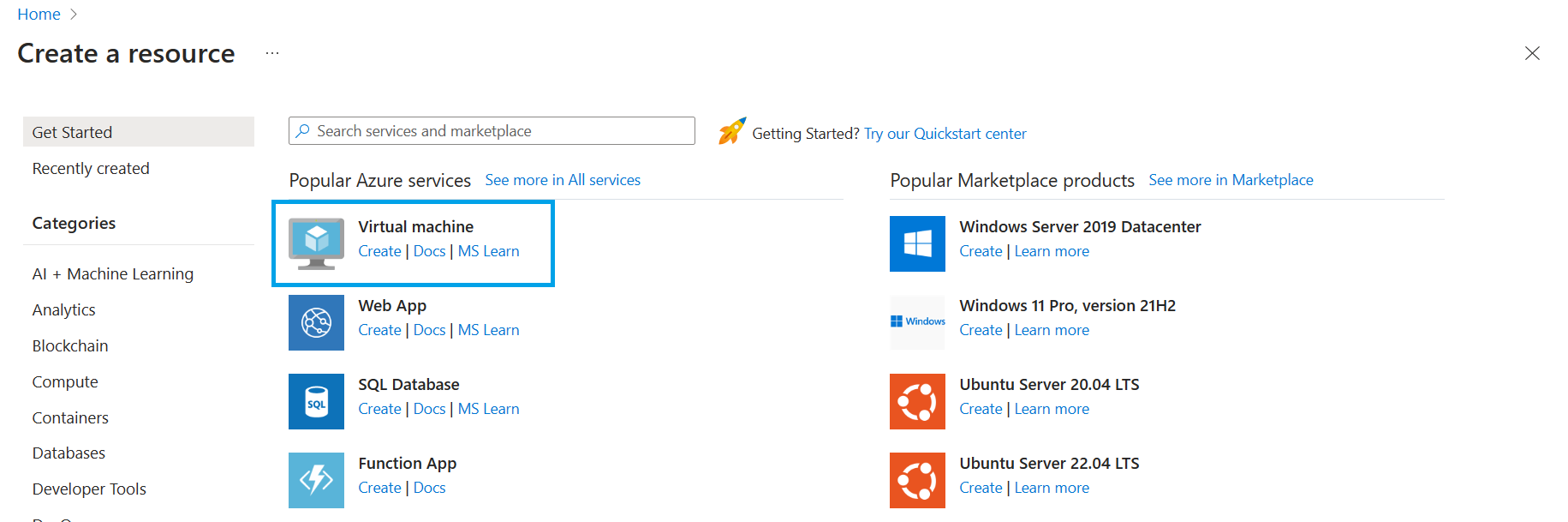Click Create under Windows Server 2019 Datacenter
1568x522 pixels.
point(981,251)
